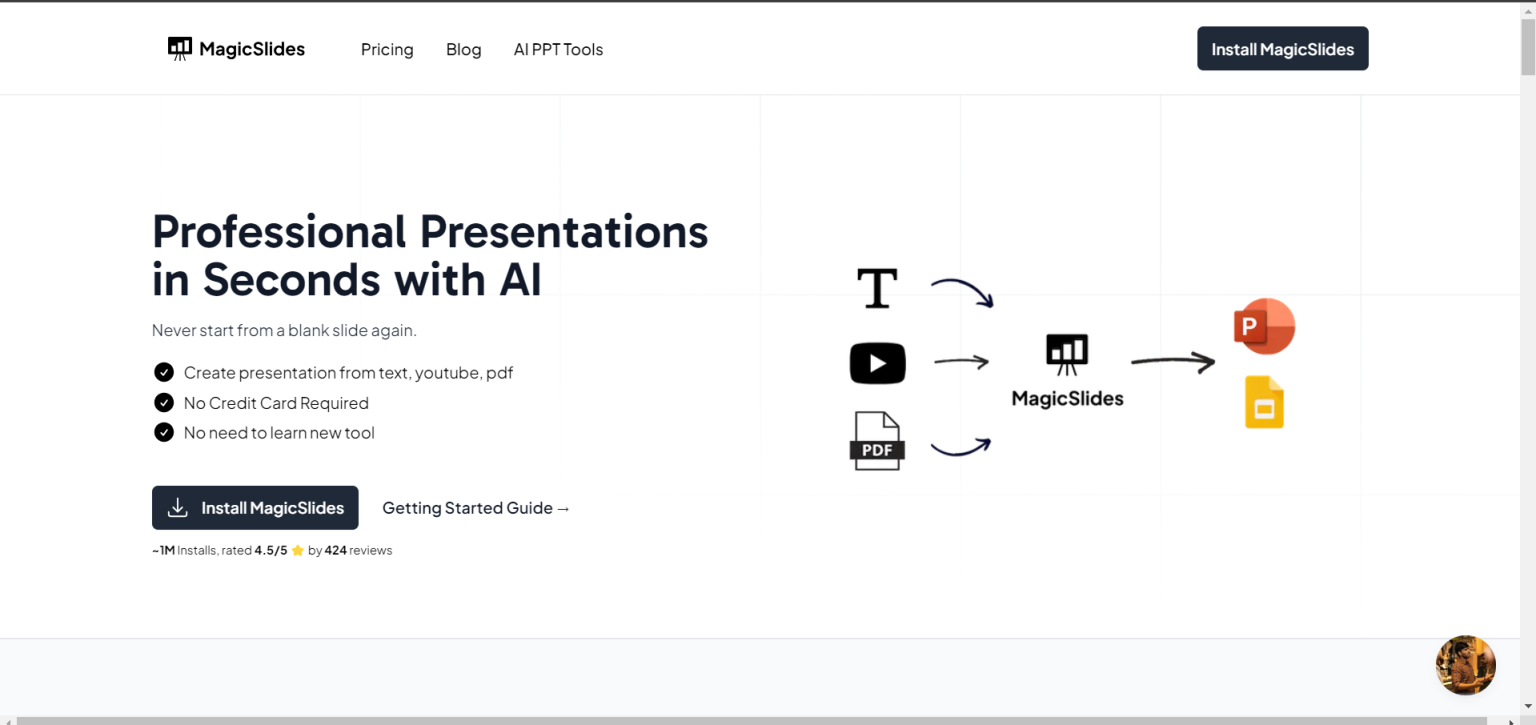The image size is (1536, 725).
Task: Open the Getting Started Guide link
Action: coord(476,508)
